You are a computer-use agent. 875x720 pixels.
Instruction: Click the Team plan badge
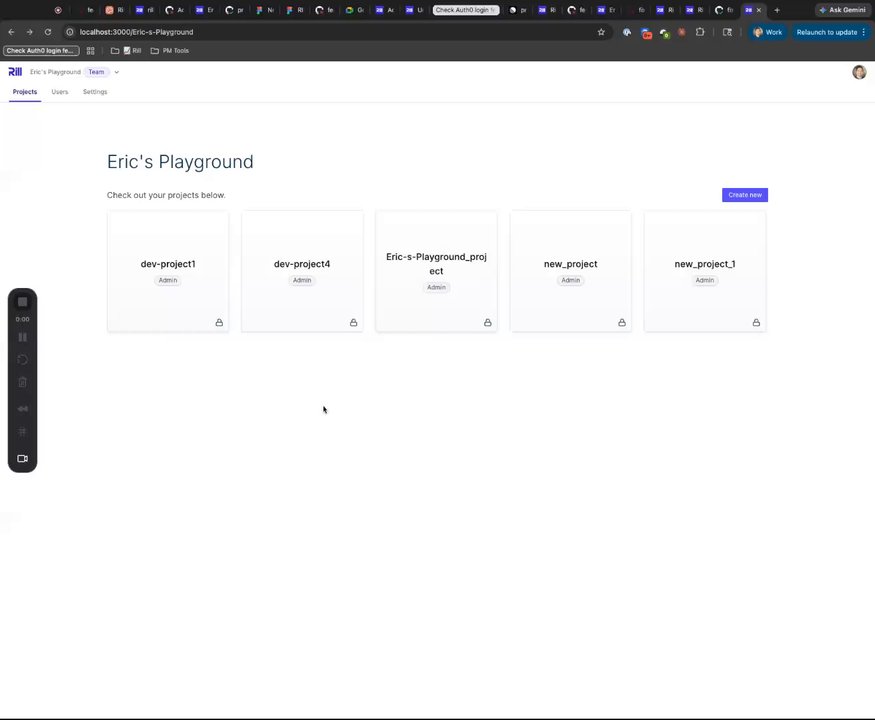pos(97,72)
